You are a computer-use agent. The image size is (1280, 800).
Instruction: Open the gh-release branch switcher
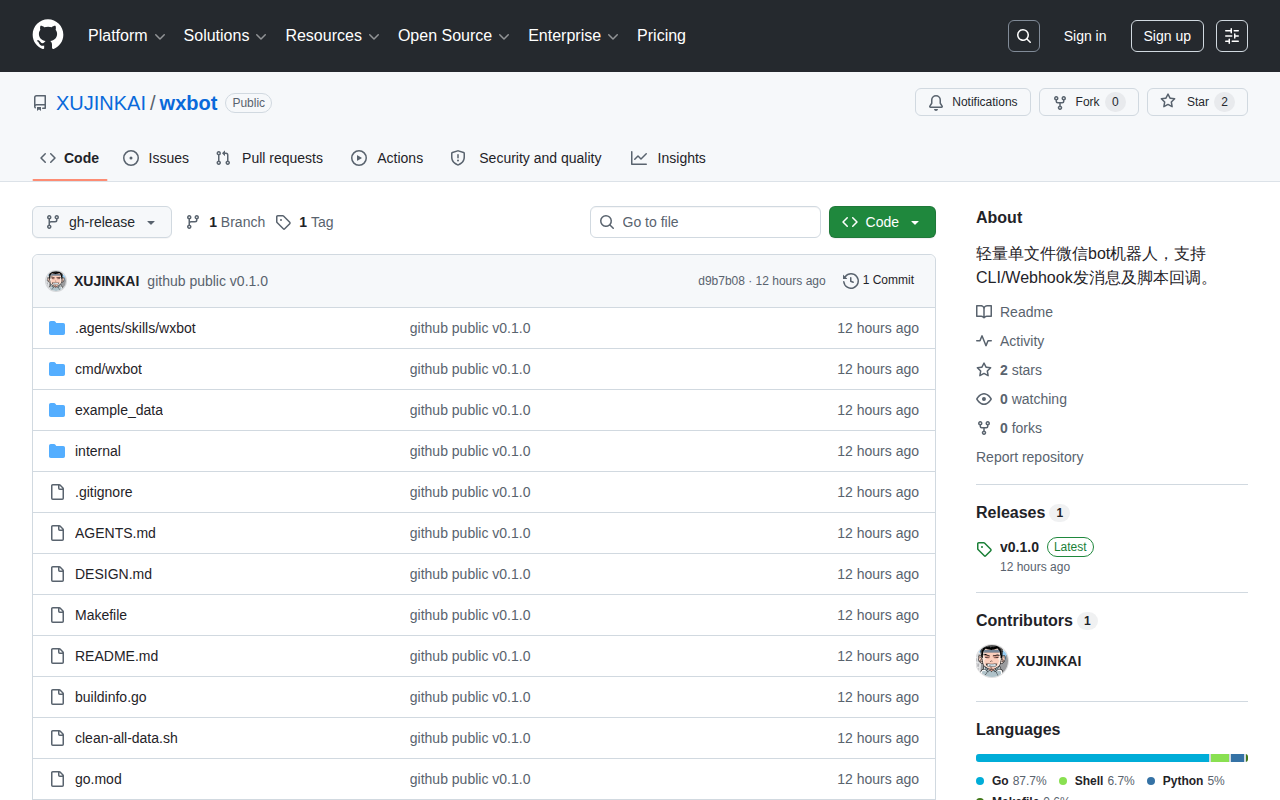(102, 222)
